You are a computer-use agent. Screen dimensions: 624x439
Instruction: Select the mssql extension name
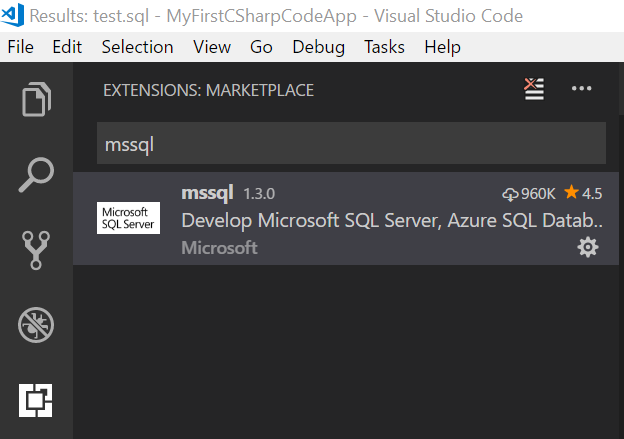pos(207,193)
